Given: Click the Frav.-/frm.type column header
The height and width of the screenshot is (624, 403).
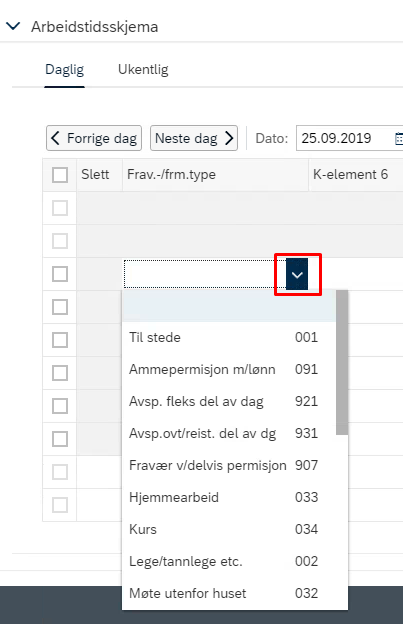Looking at the screenshot, I should (x=215, y=174).
